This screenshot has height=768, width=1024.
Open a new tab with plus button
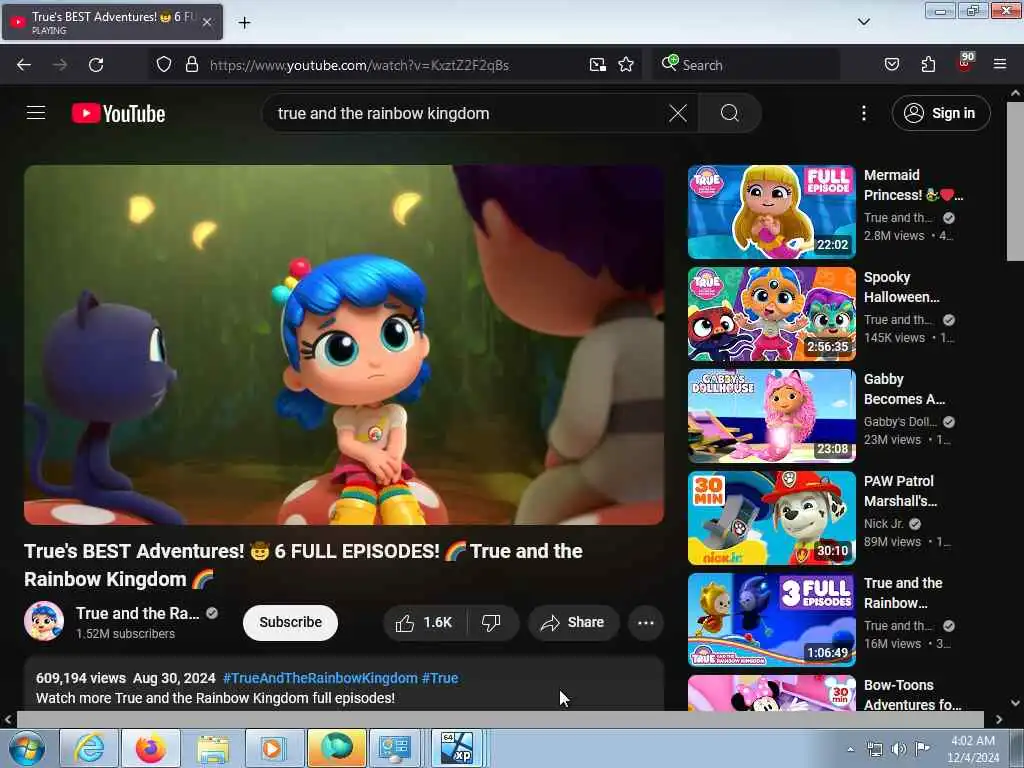pyautogui.click(x=244, y=23)
